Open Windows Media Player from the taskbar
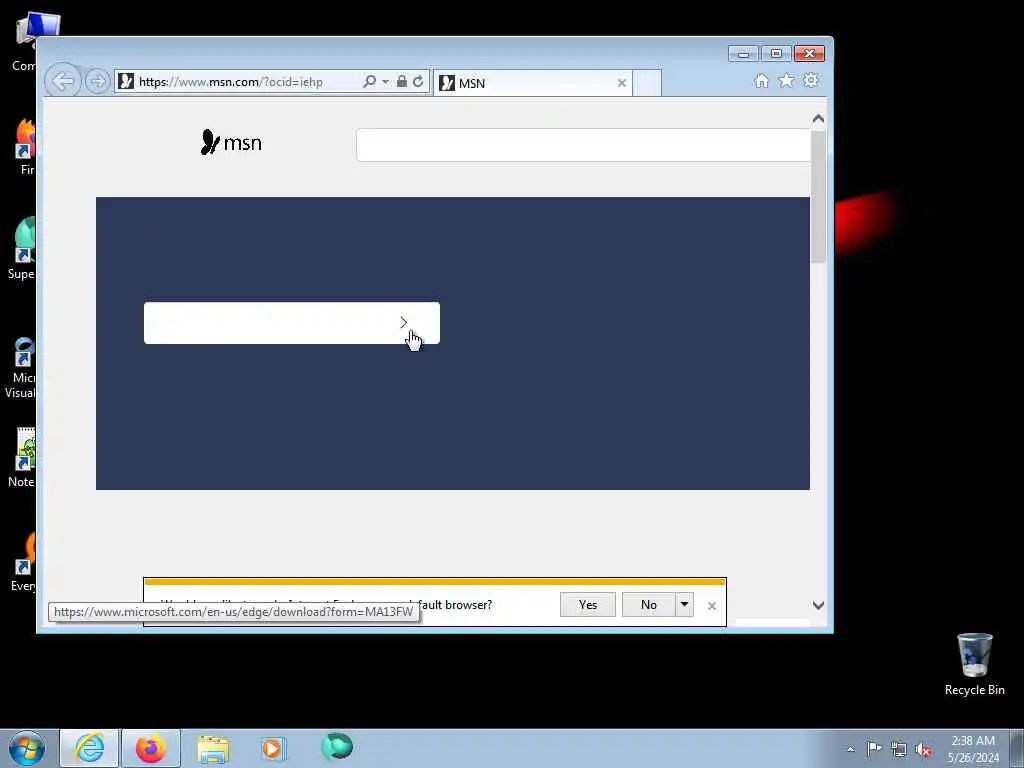 click(273, 748)
